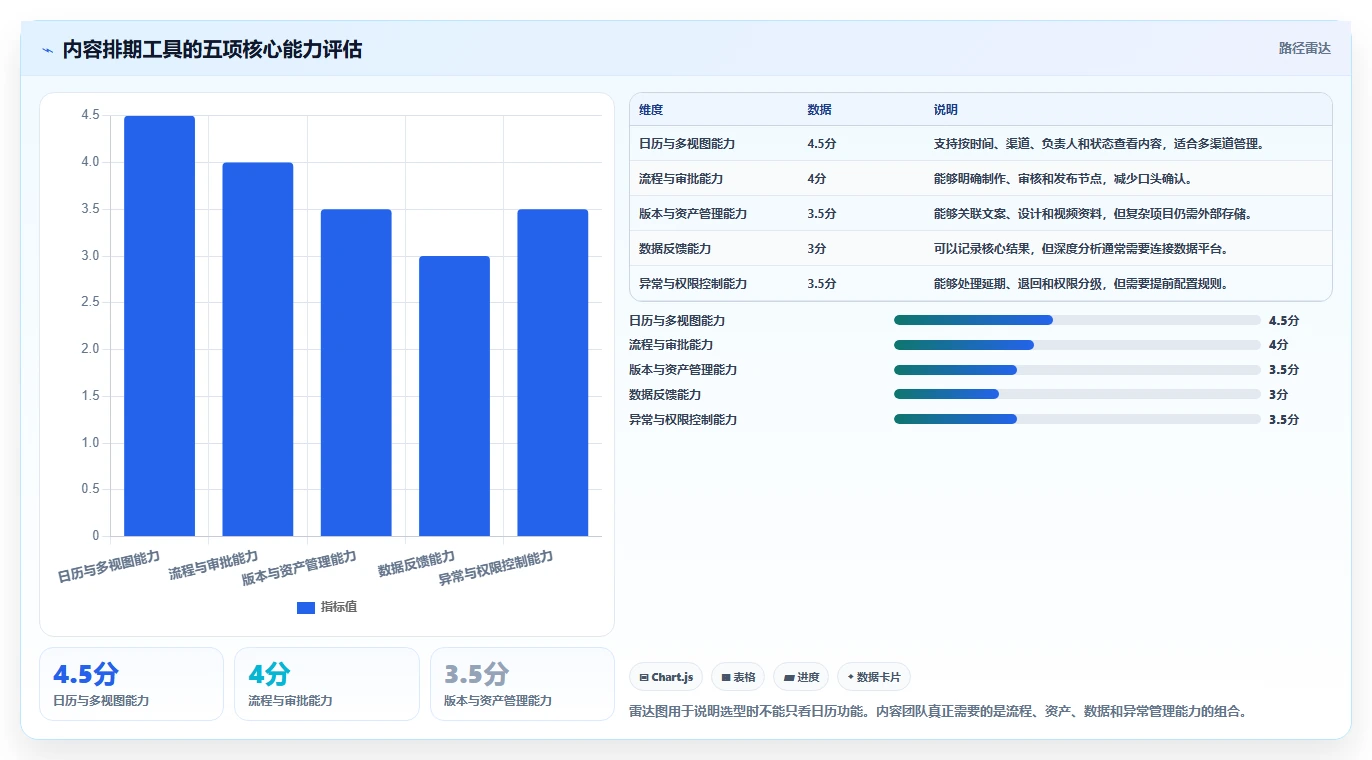Click the 4.5 y-axis tick label
The height and width of the screenshot is (760, 1372).
click(x=90, y=116)
